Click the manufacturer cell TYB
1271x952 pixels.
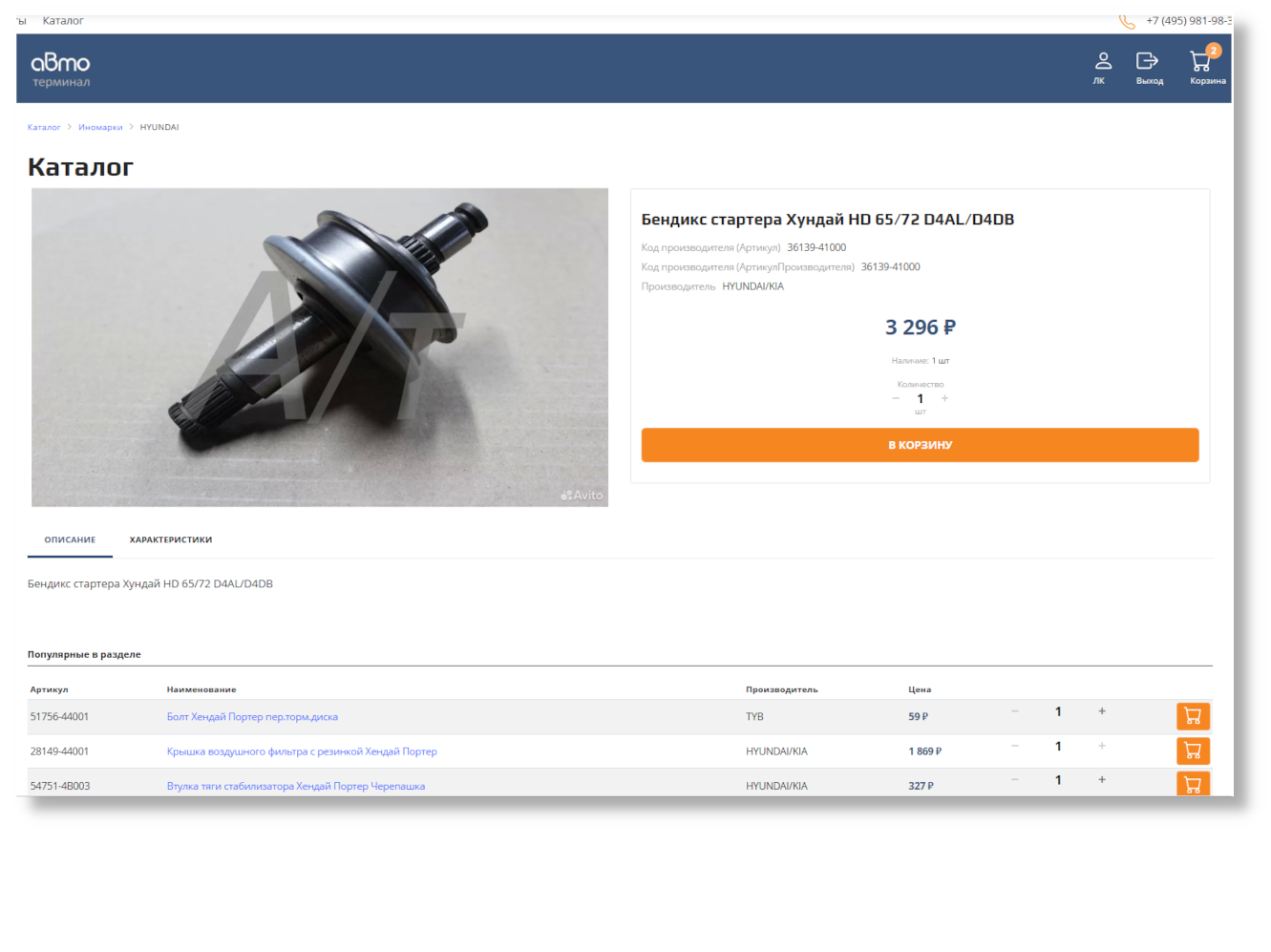(x=754, y=717)
